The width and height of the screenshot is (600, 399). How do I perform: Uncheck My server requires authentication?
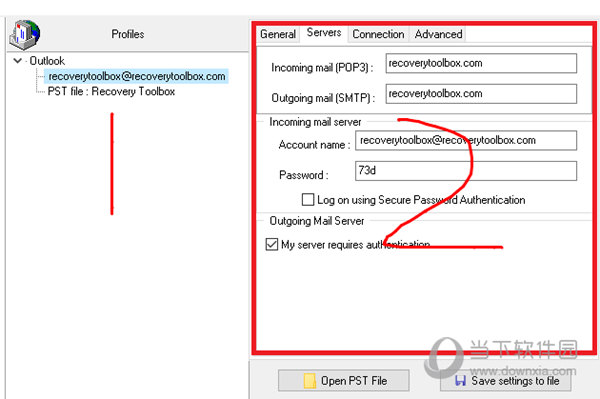click(x=272, y=244)
